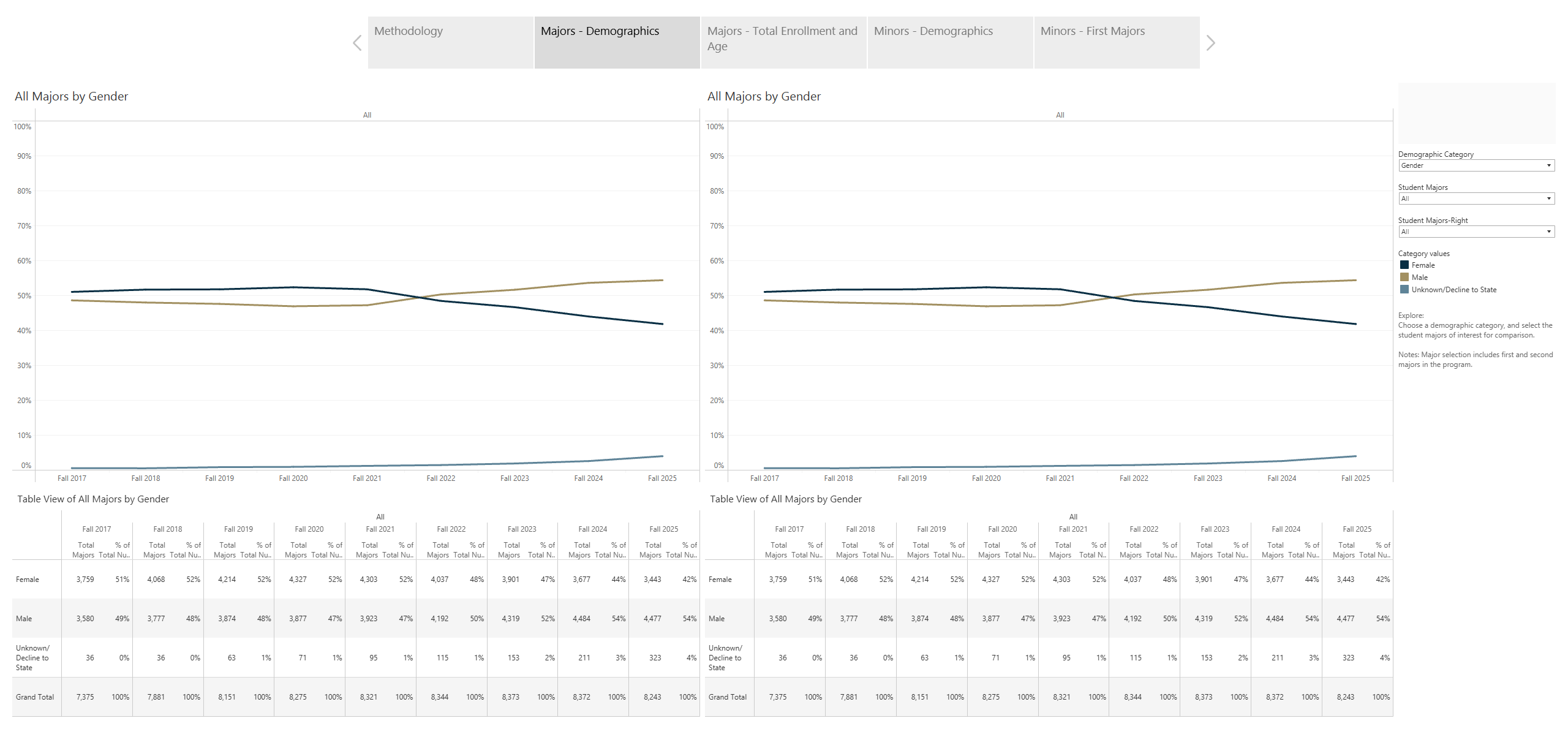Open the Minors - Demographics tab
Screen dimensions: 1568x729
pos(950,42)
